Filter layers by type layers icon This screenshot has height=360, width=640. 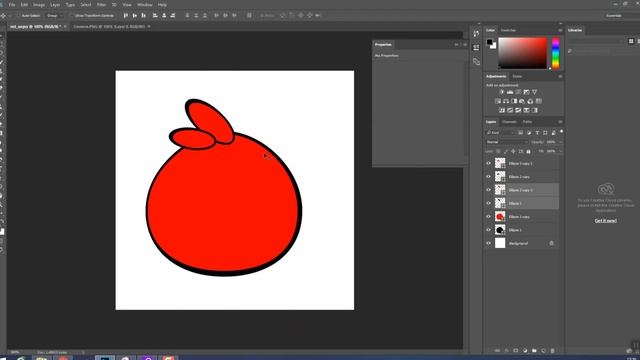pos(537,133)
